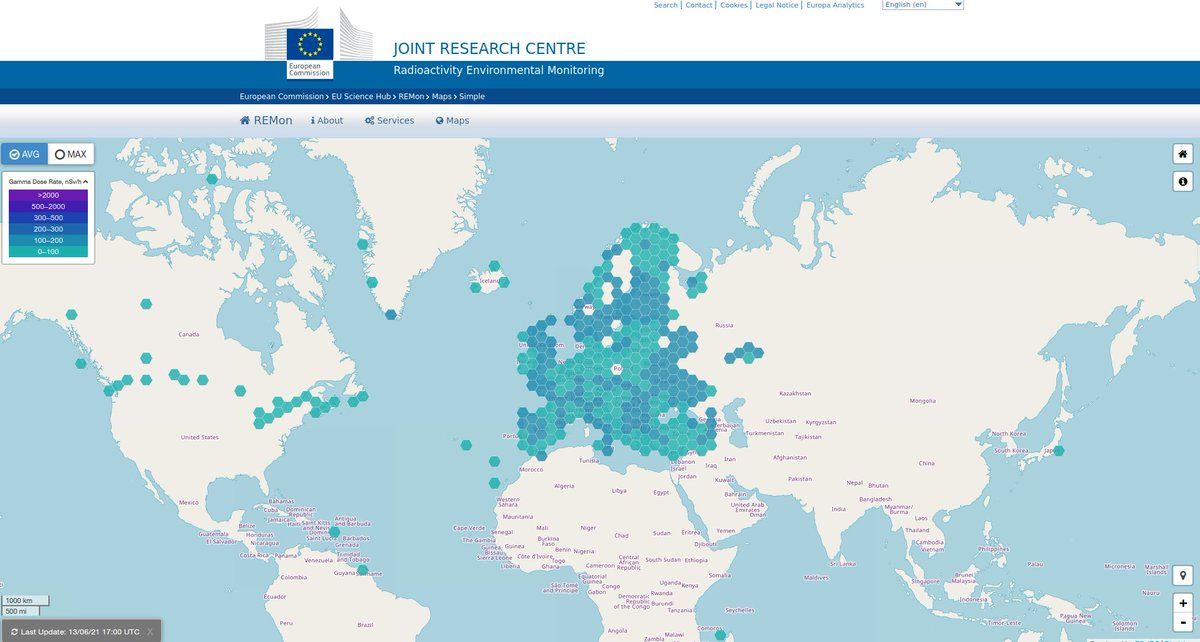
Task: Click the Kazakhstan label on the map
Action: click(794, 393)
